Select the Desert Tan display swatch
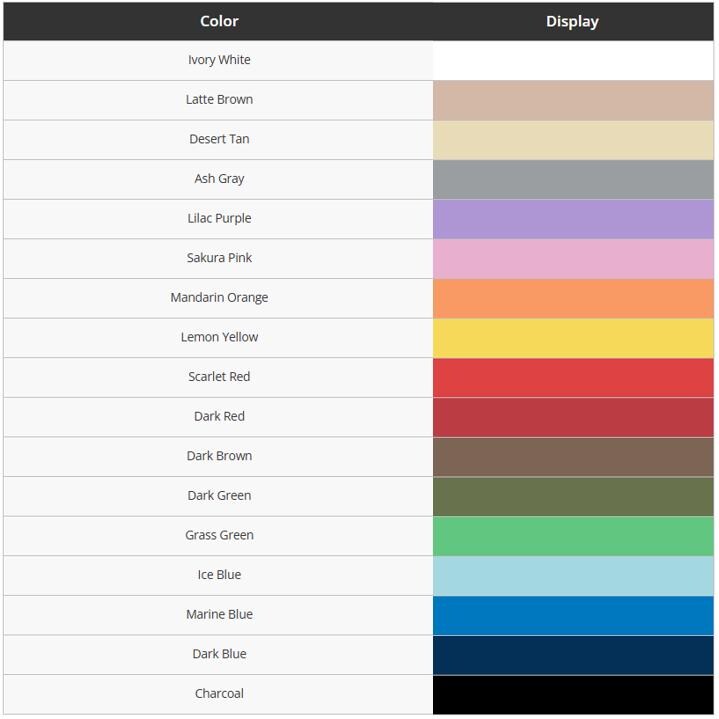 (x=573, y=140)
